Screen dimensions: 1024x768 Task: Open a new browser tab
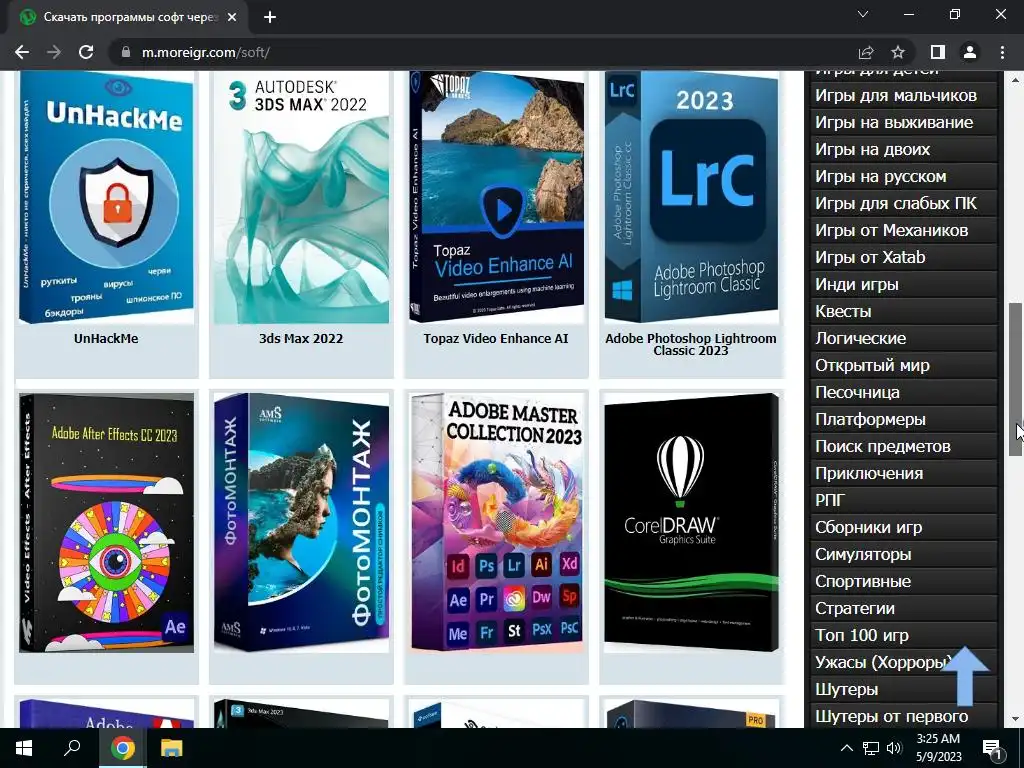270,18
